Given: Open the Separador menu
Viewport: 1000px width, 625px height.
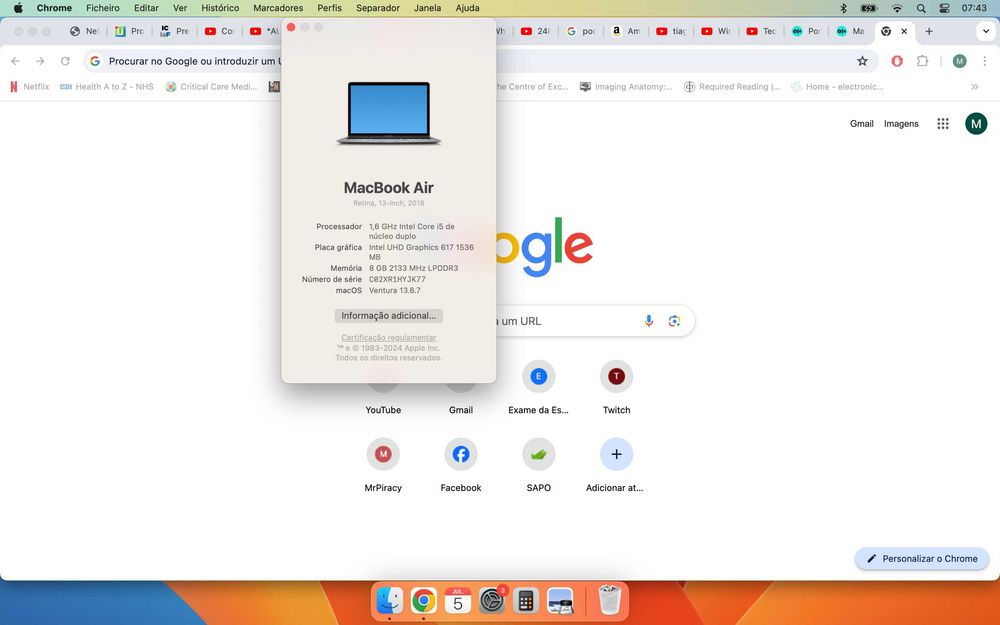Looking at the screenshot, I should 378,8.
